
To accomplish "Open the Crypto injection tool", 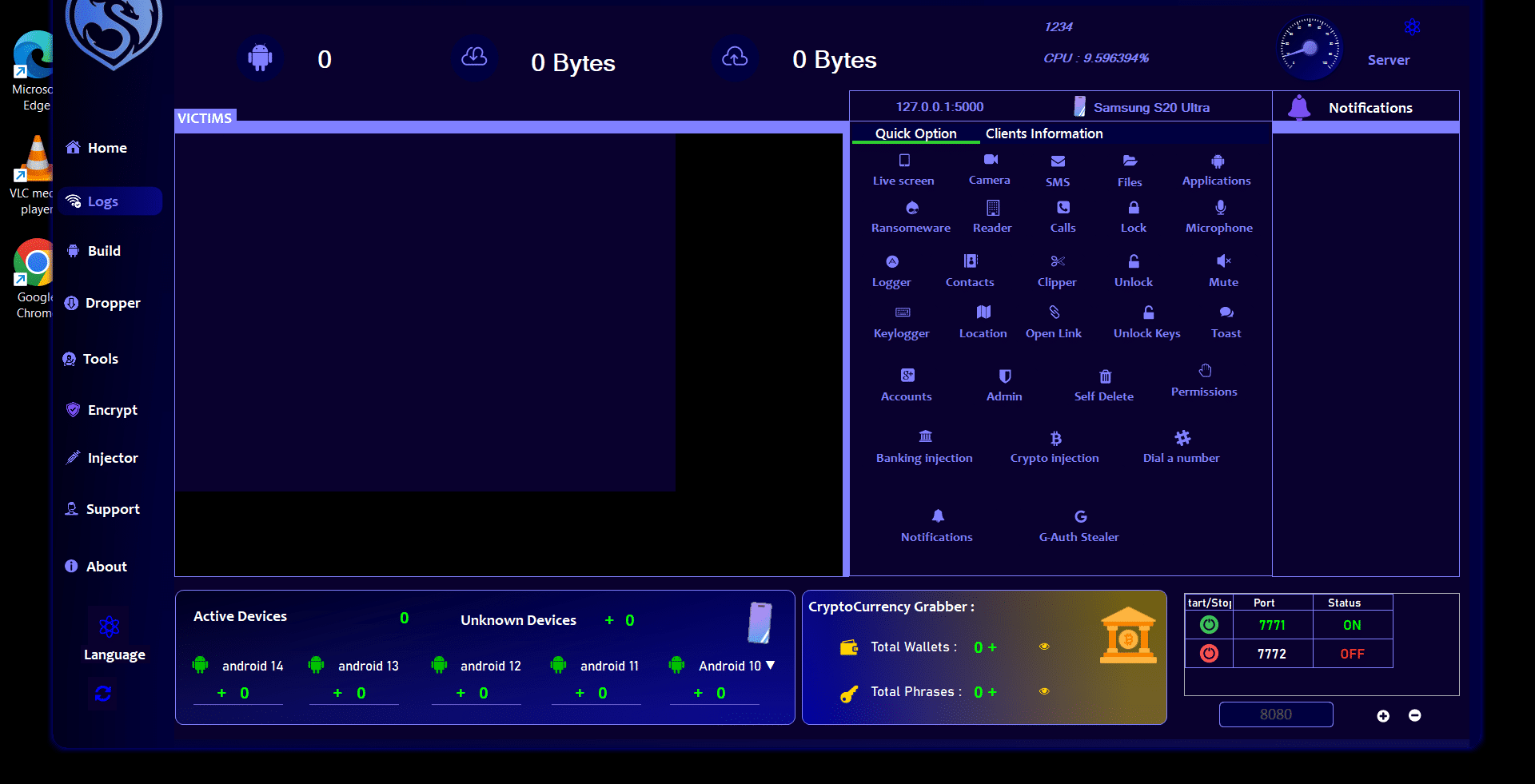I will tap(1055, 446).
